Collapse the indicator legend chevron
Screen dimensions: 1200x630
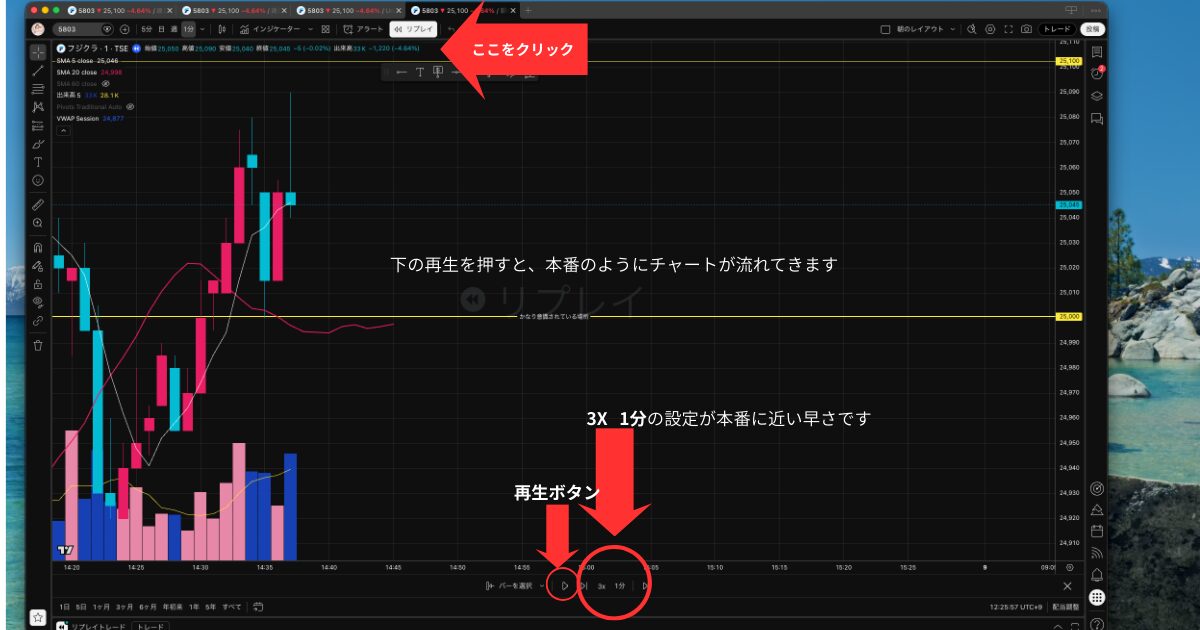coord(63,130)
